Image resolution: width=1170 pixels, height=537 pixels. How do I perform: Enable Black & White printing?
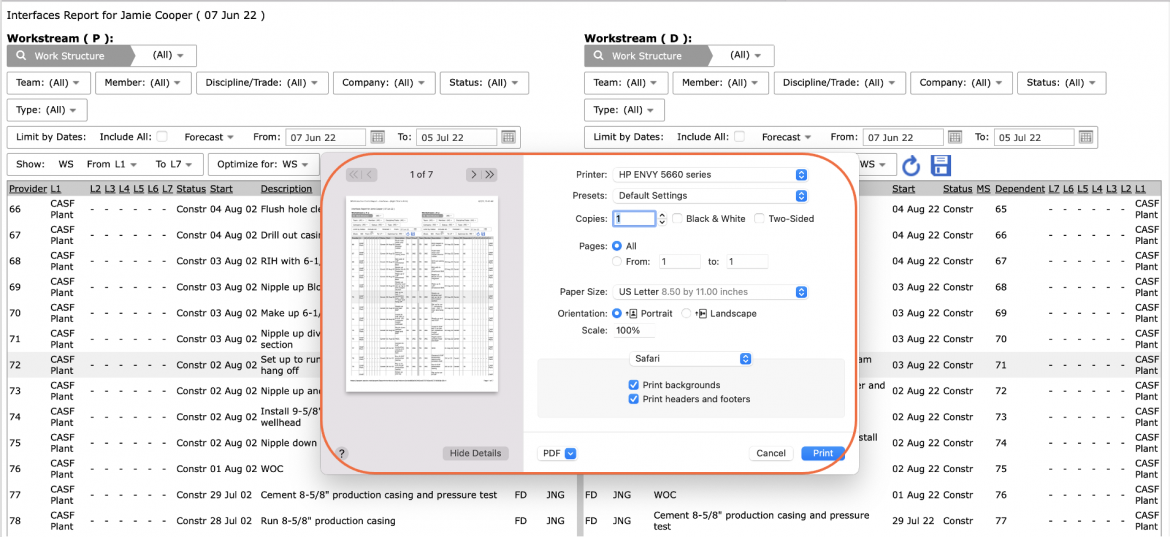pyautogui.click(x=678, y=219)
